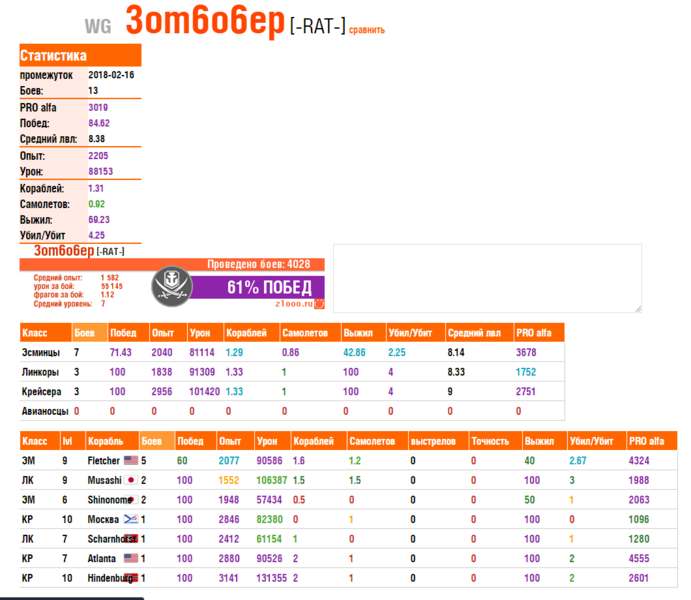691x600 pixels.
Task: Click the USA flag next to Atlanta
Action: (131, 558)
